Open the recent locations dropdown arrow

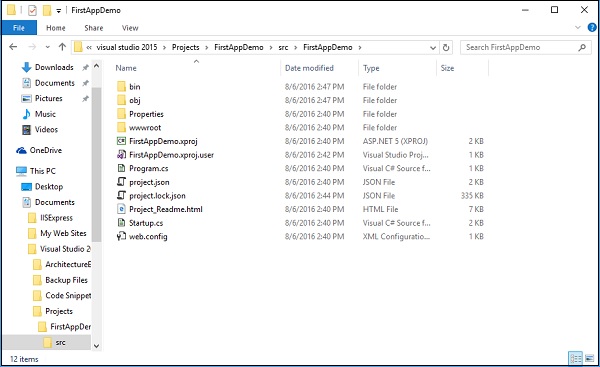[x=47, y=47]
